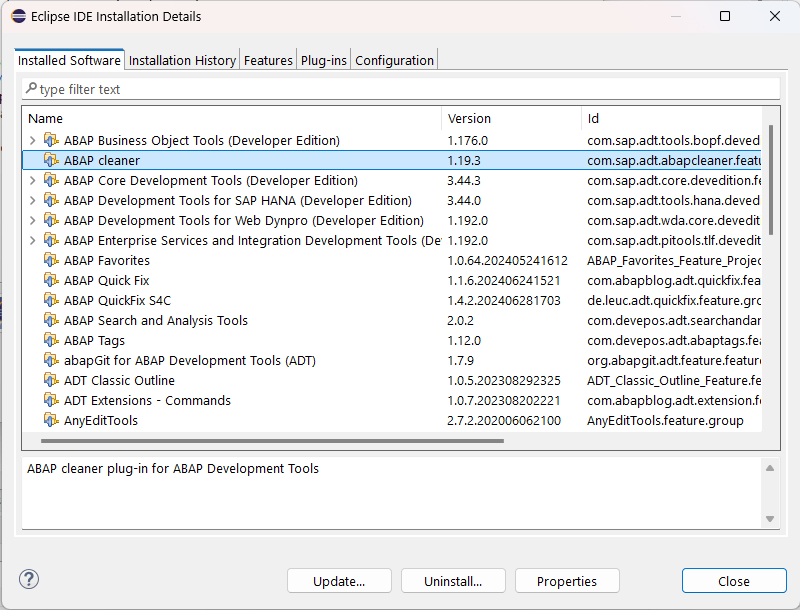Expand ABAP Business Object Tools (Developer Edition)
Viewport: 800px width, 610px height.
tap(33, 140)
